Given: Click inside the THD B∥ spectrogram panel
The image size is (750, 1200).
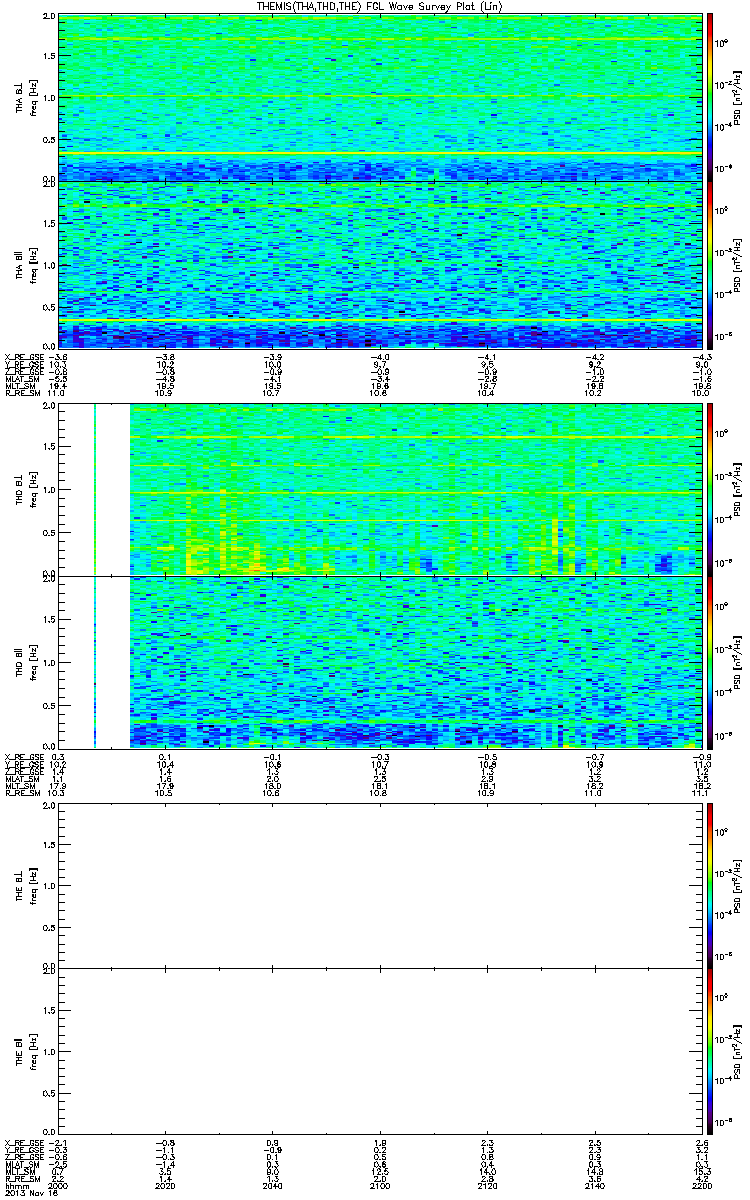Looking at the screenshot, I should point(380,662).
